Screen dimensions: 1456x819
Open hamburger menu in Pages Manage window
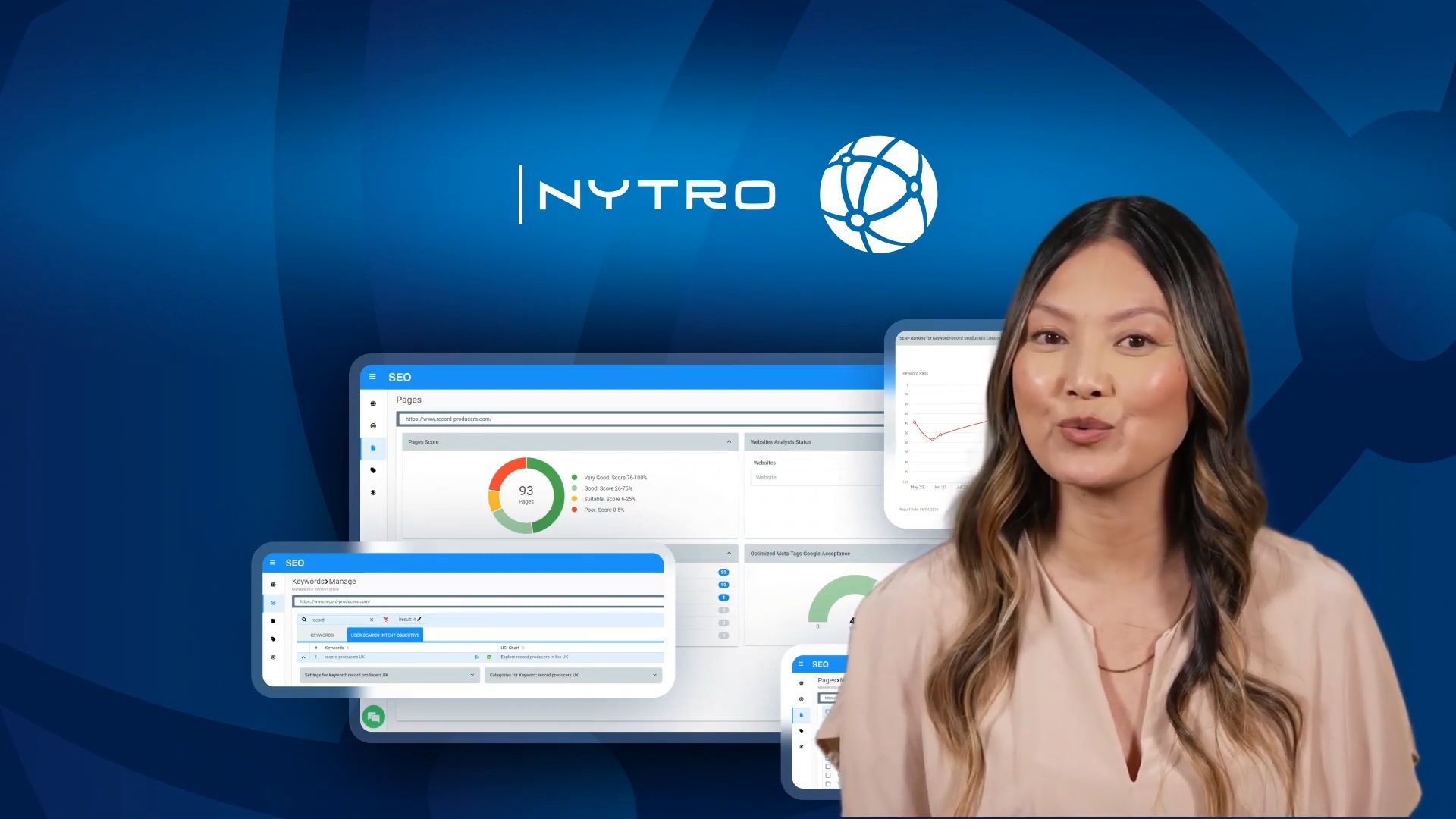(801, 664)
